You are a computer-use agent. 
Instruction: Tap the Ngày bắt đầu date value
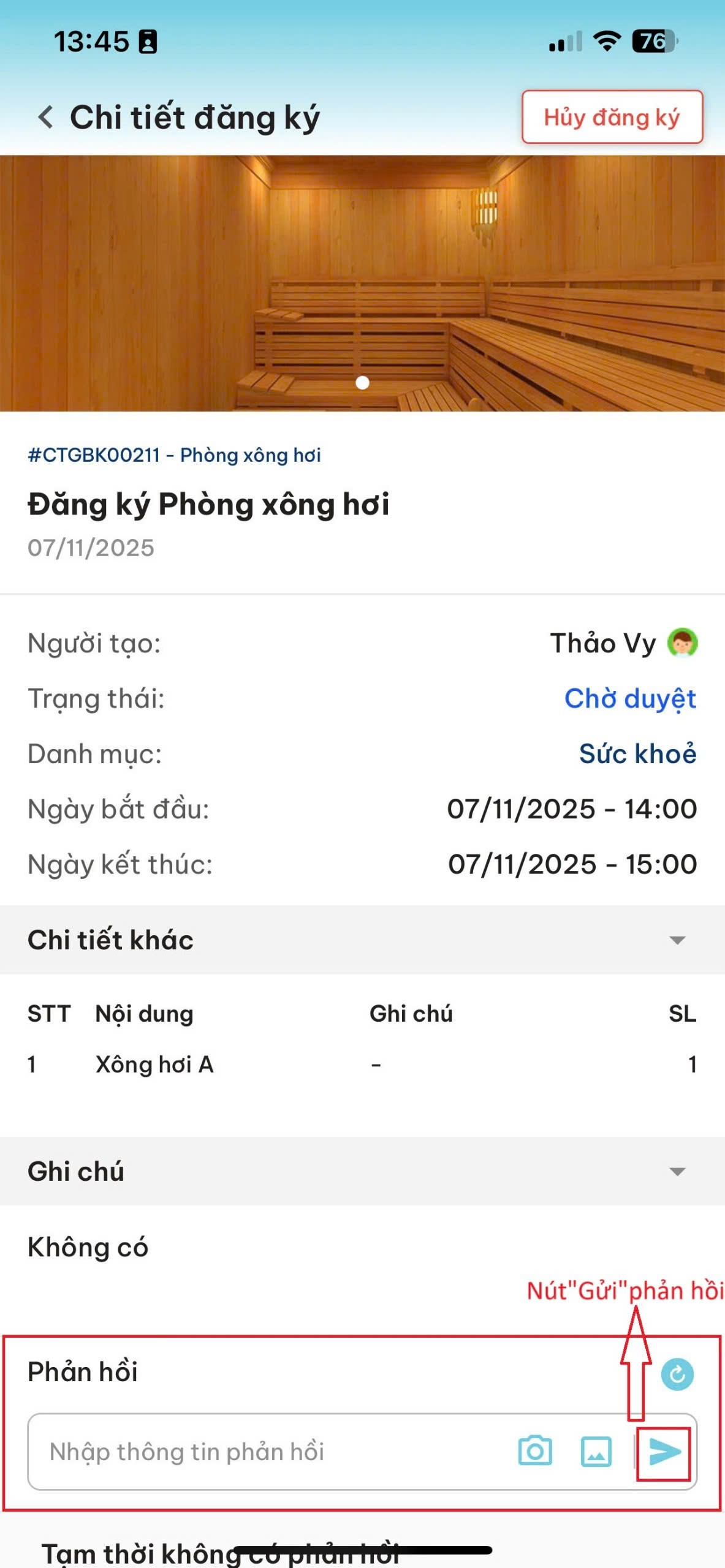pos(572,809)
